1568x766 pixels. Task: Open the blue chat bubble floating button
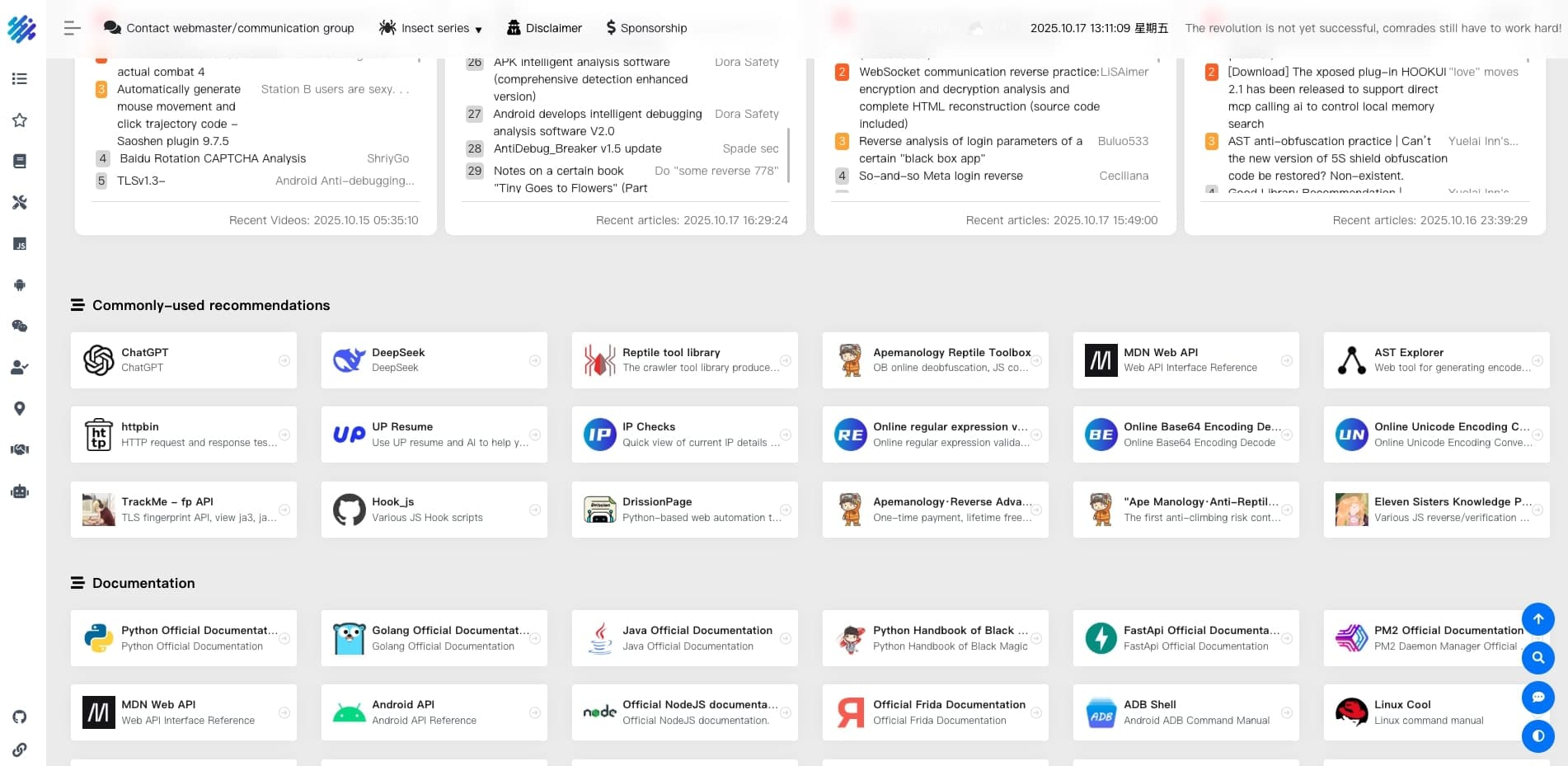[x=1537, y=698]
